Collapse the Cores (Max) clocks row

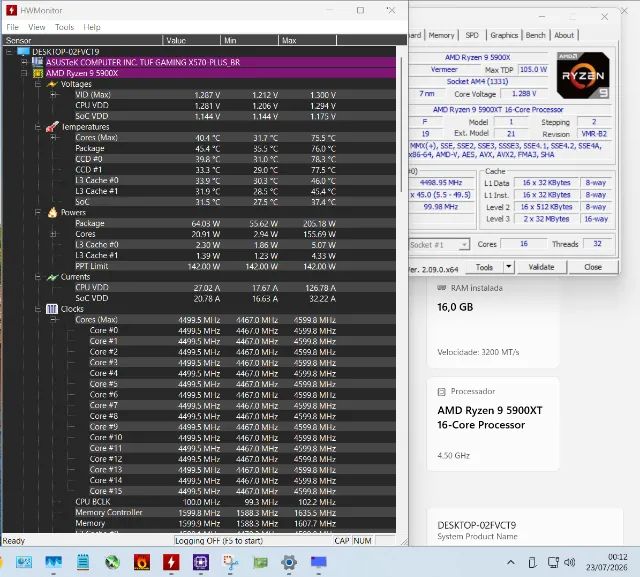tap(53, 320)
